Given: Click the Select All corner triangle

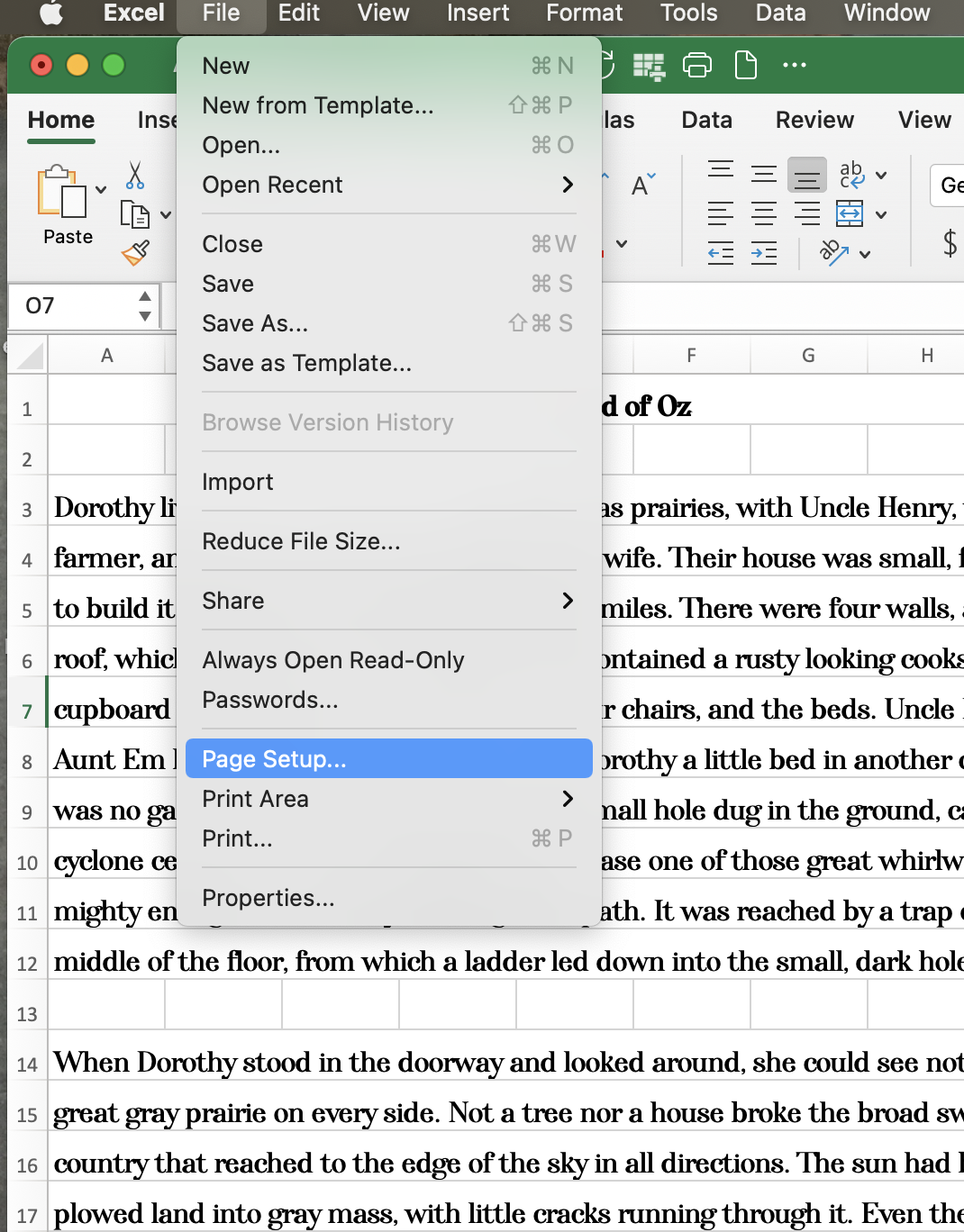Looking at the screenshot, I should (x=30, y=356).
